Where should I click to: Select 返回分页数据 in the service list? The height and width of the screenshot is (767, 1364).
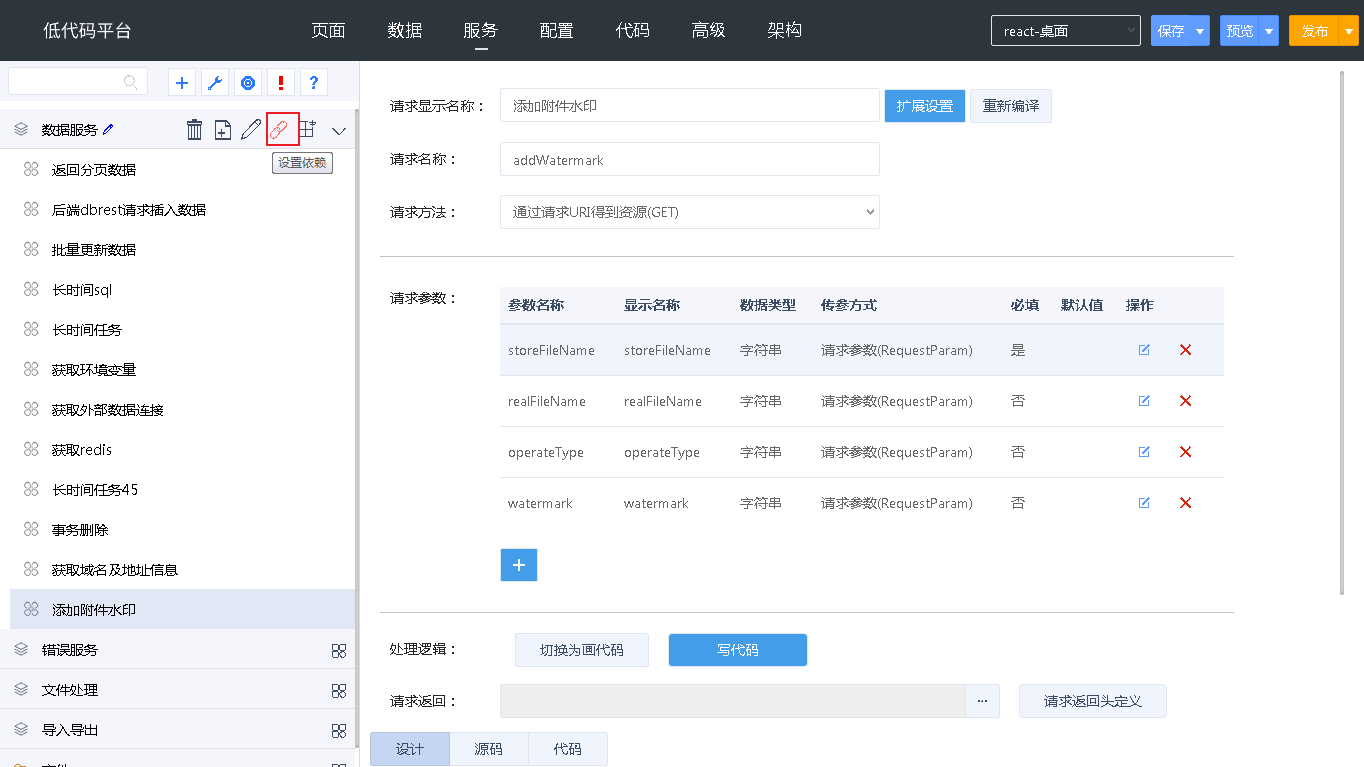[x=94, y=170]
